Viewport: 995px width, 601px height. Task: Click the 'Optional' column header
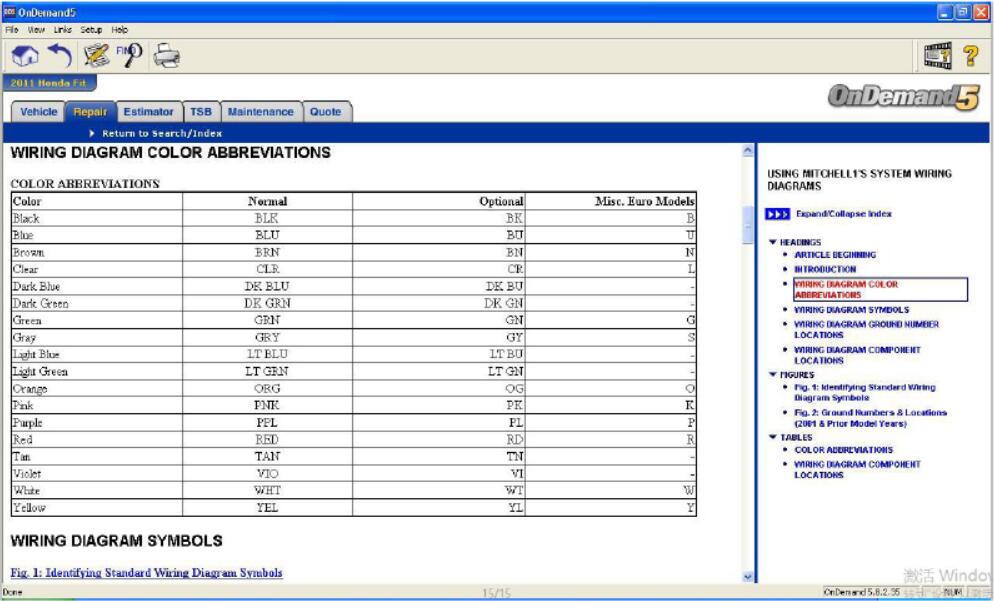[x=438, y=201]
